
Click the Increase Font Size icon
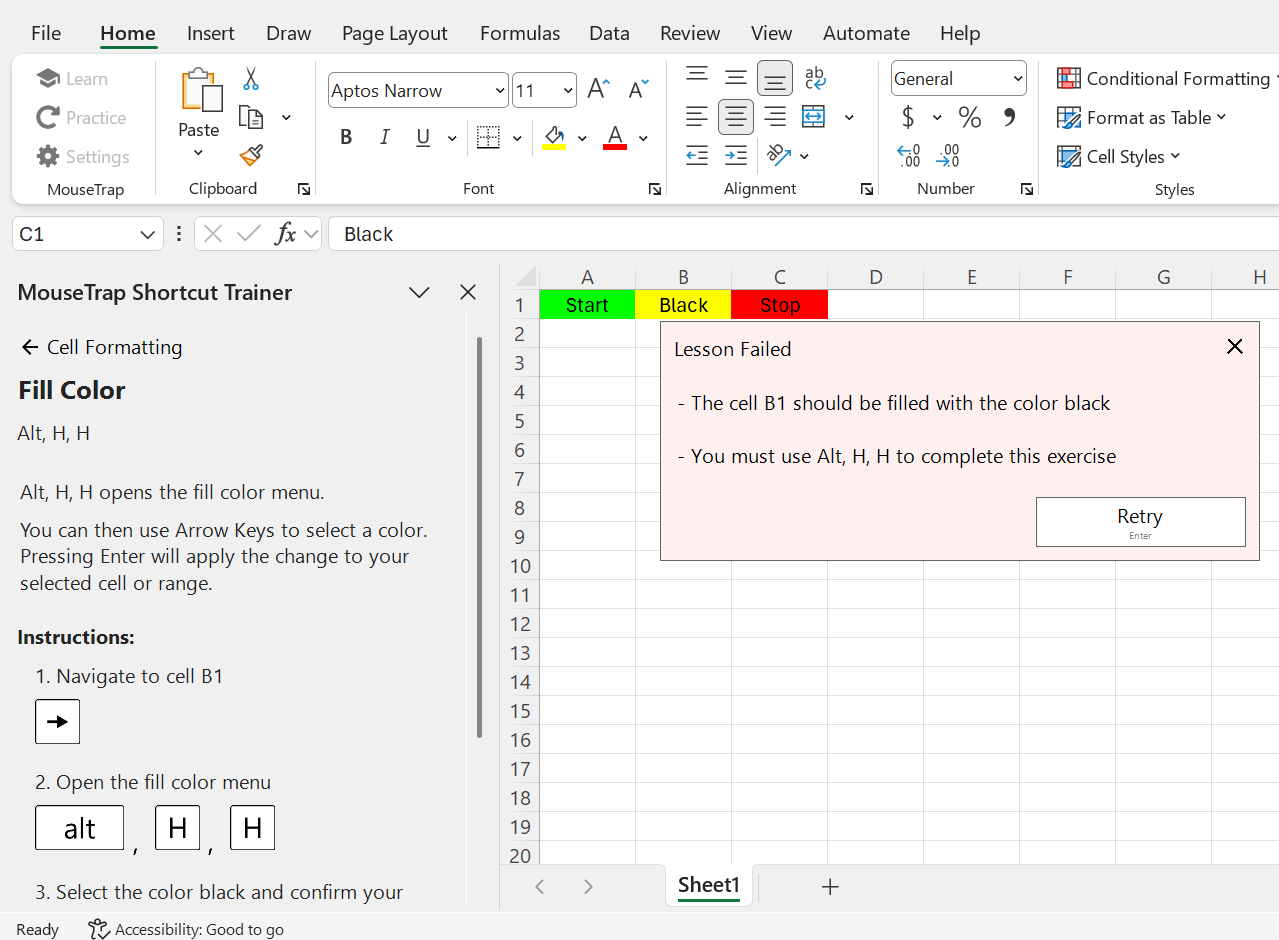(x=597, y=88)
